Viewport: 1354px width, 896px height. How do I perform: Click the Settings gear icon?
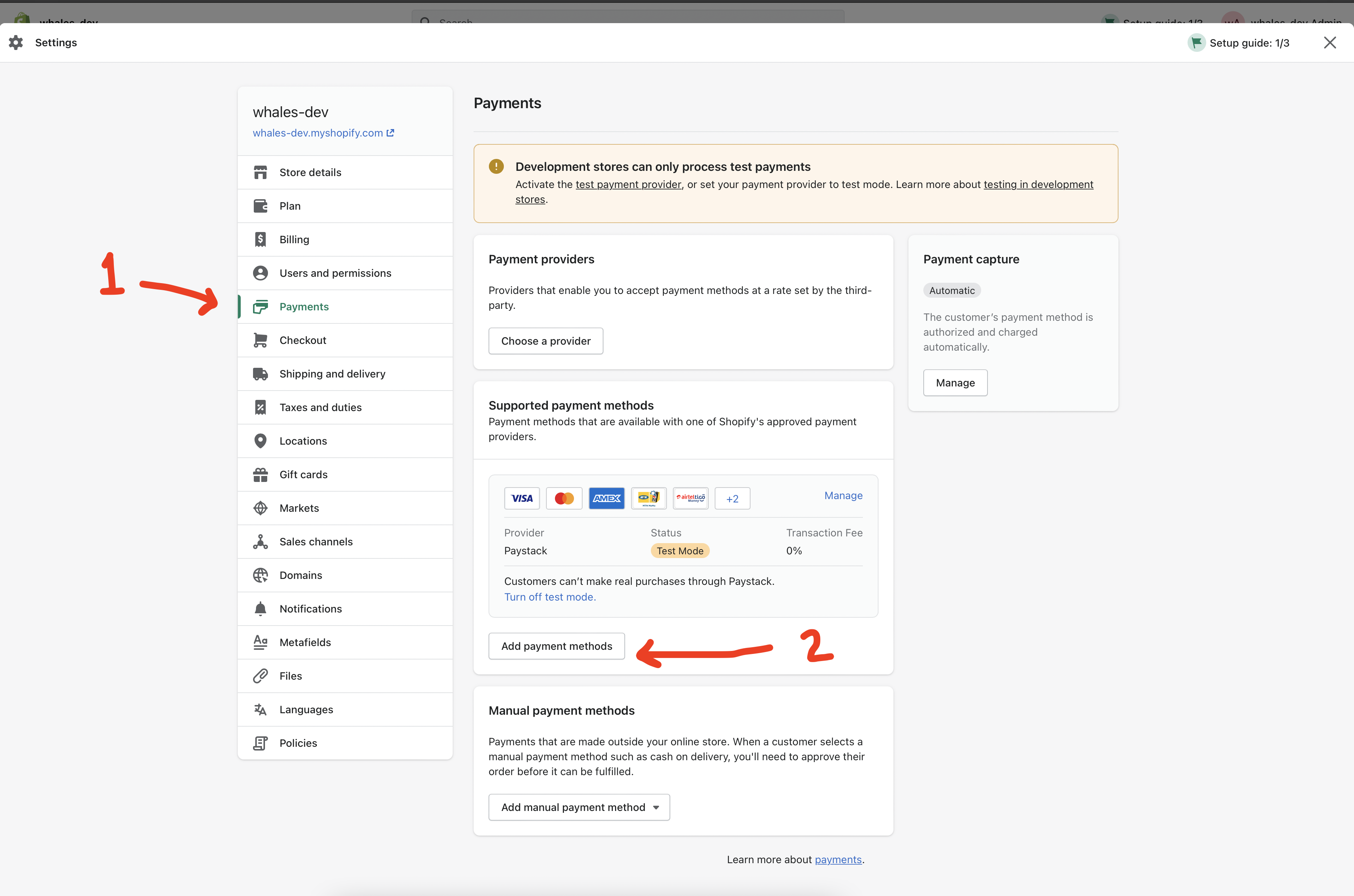pos(16,42)
